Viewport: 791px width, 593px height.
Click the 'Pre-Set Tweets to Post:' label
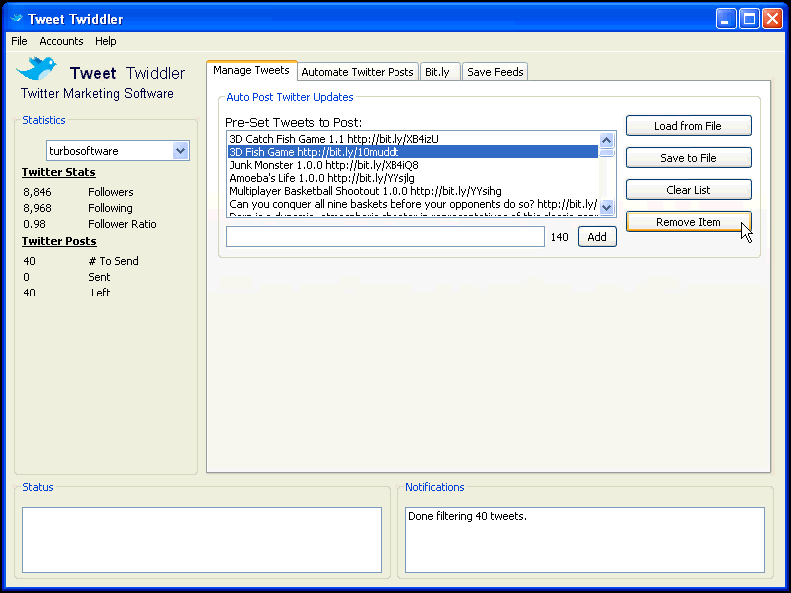click(294, 123)
